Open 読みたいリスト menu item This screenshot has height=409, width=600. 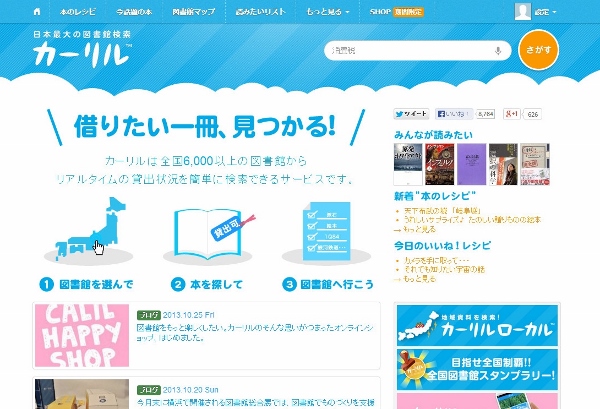[x=261, y=12]
